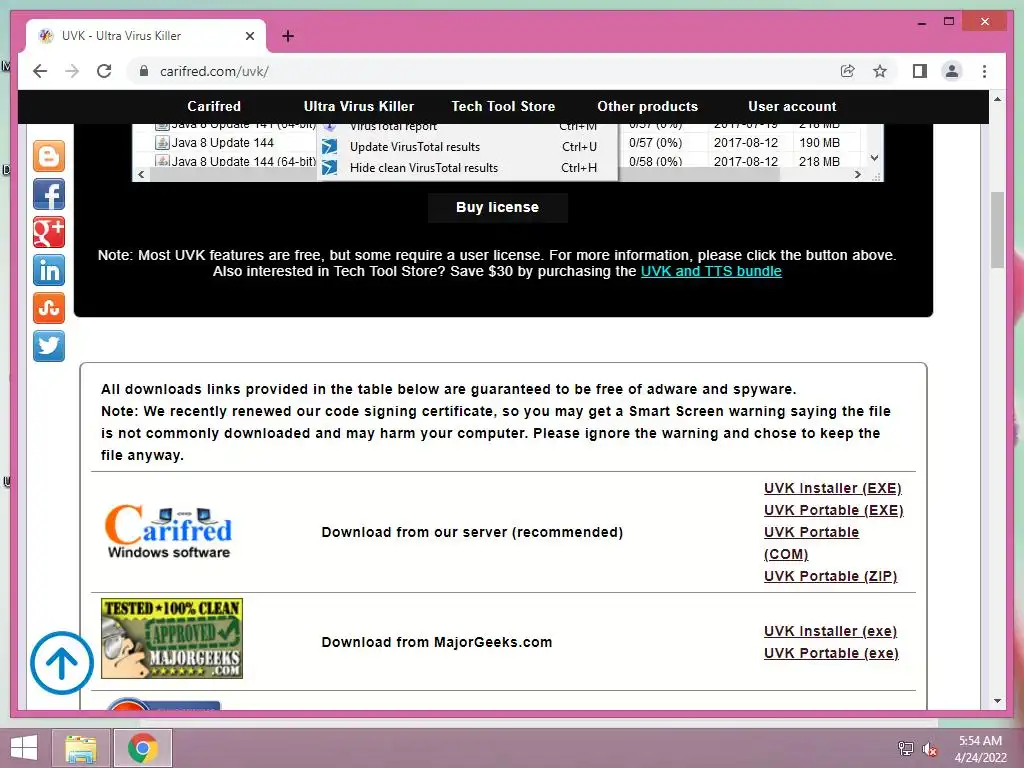
Task: Click the embedded list down scroll arrow
Action: tap(874, 158)
